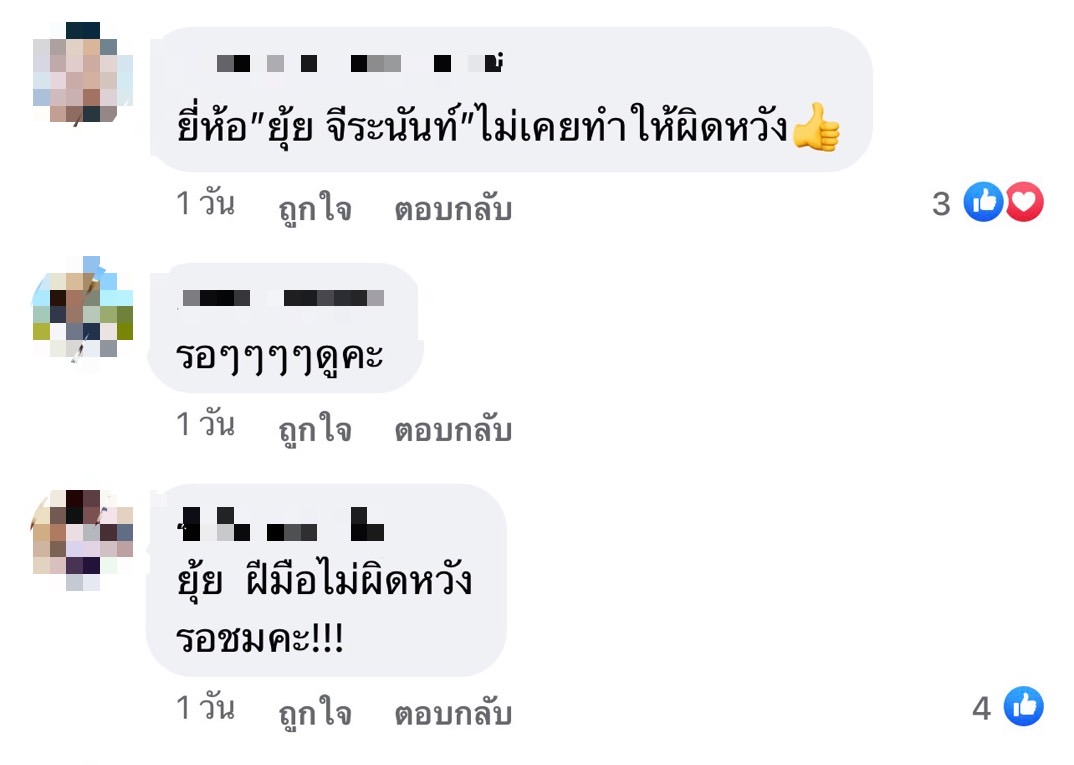Reply with ตอบกลับ under the first comment

tap(453, 208)
